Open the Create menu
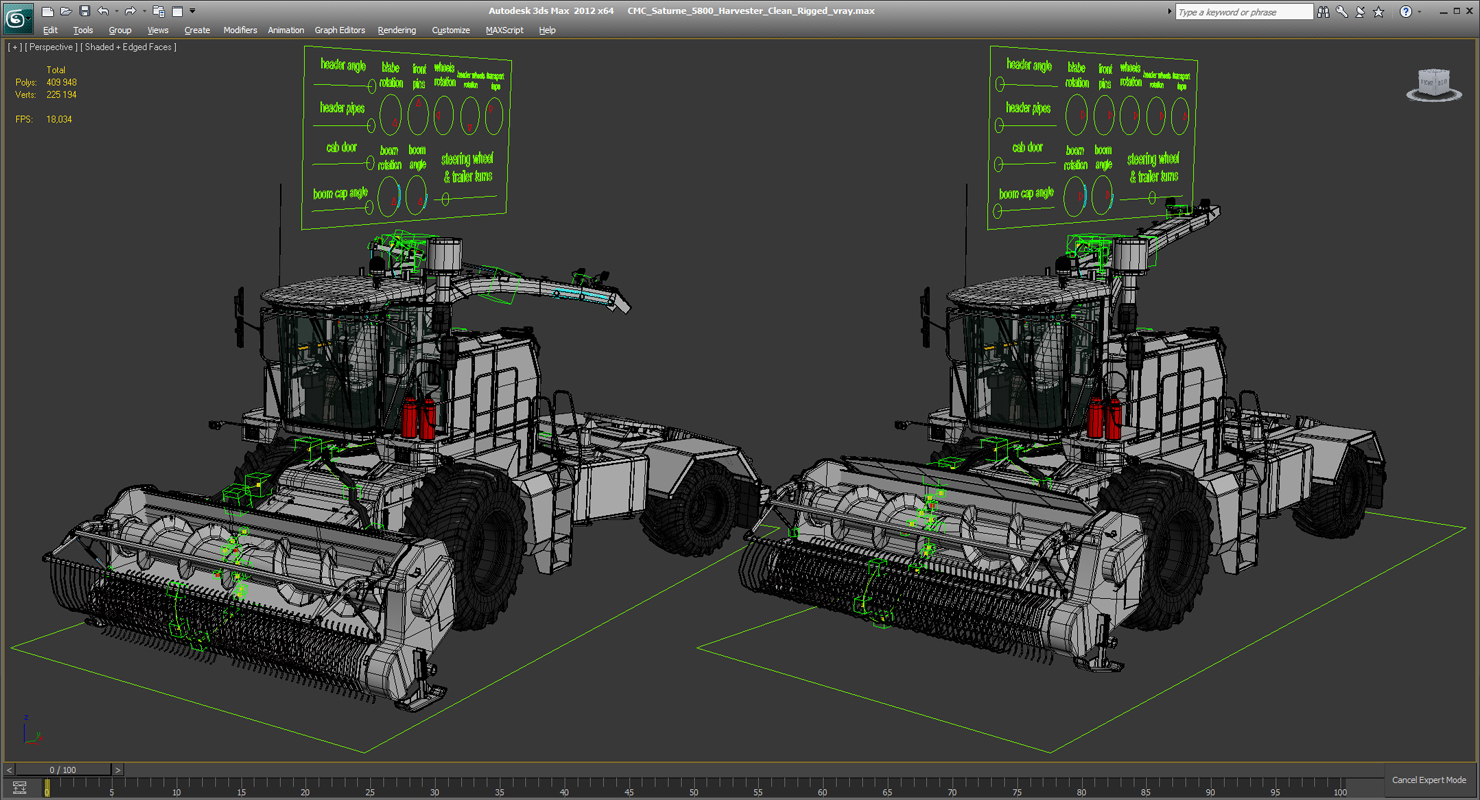 coord(197,30)
